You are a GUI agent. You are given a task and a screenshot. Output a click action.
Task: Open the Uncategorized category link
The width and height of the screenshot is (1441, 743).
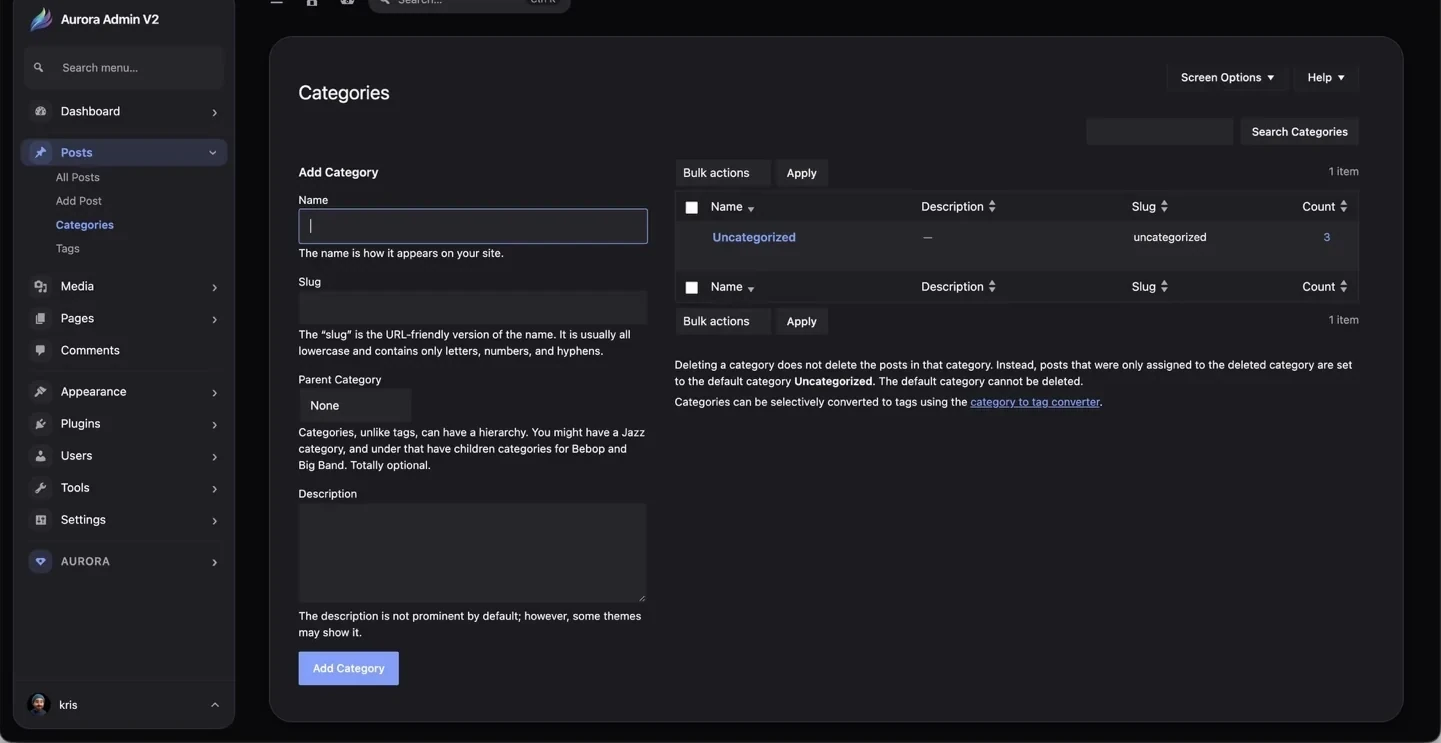coord(754,237)
